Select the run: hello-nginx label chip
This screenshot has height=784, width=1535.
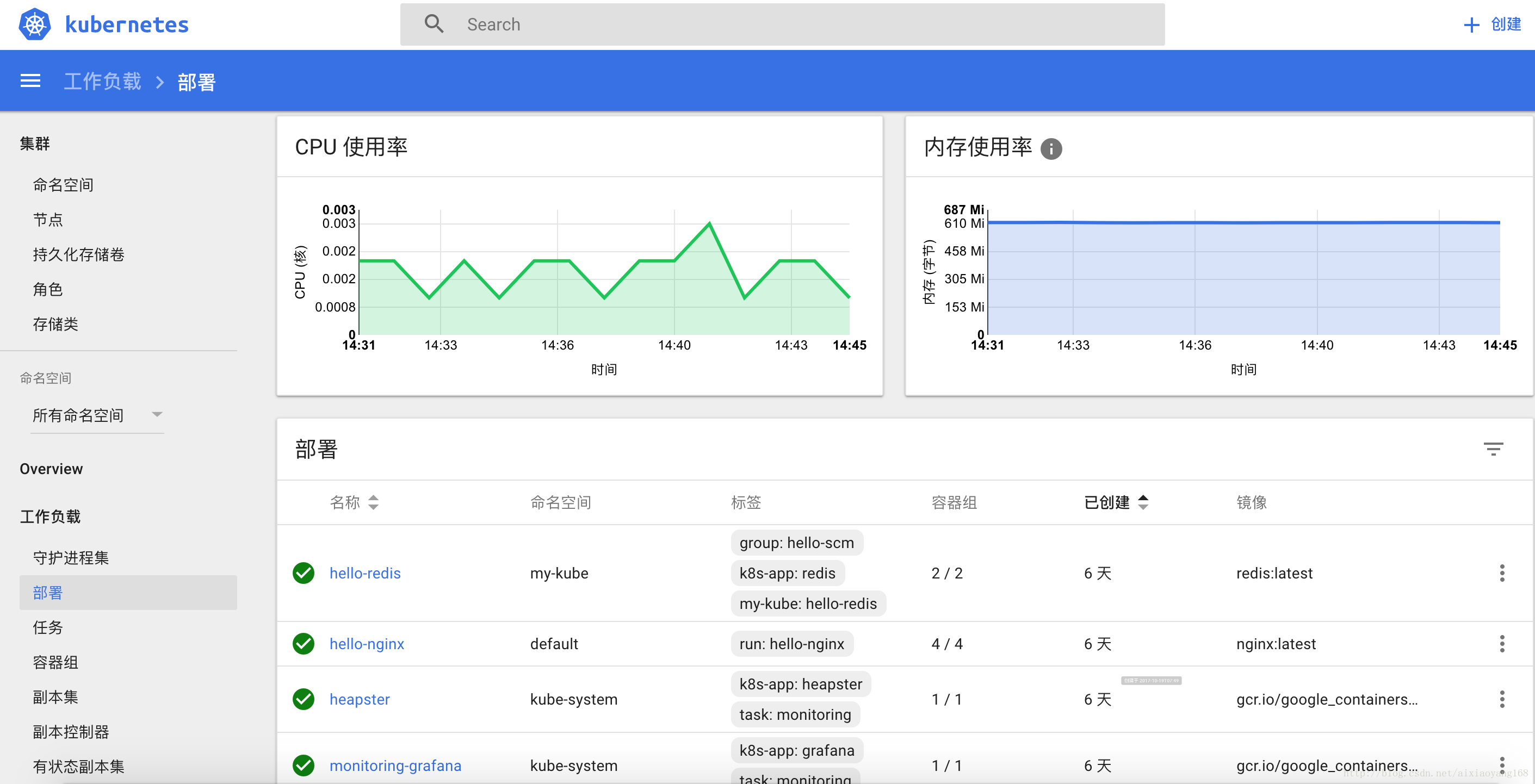pos(792,643)
